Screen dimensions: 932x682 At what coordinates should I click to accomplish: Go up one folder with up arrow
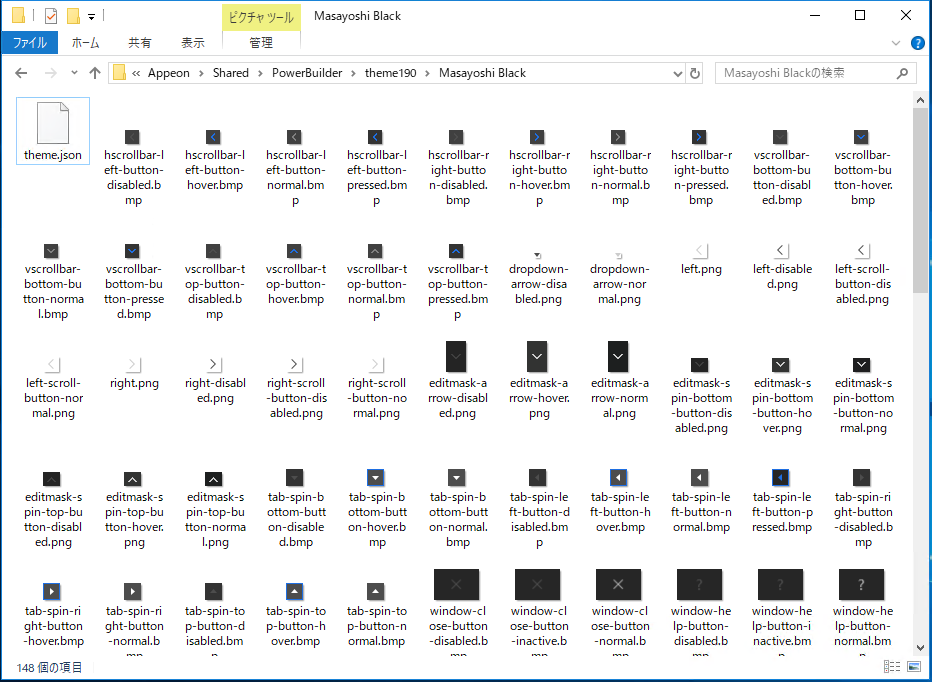coord(95,73)
